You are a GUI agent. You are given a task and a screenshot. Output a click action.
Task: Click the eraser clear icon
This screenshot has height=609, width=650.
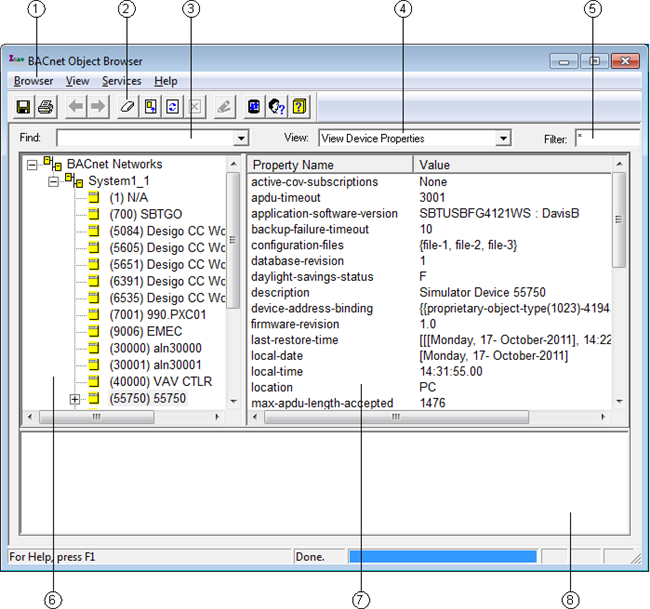point(129,106)
